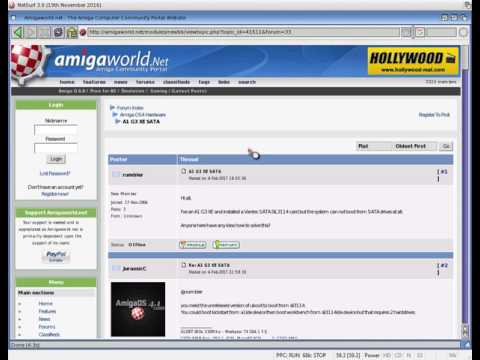Image resolution: width=480 pixels, height=360 pixels.
Task: Click the button right of the URL field
Action: pyautogui.click(x=406, y=32)
